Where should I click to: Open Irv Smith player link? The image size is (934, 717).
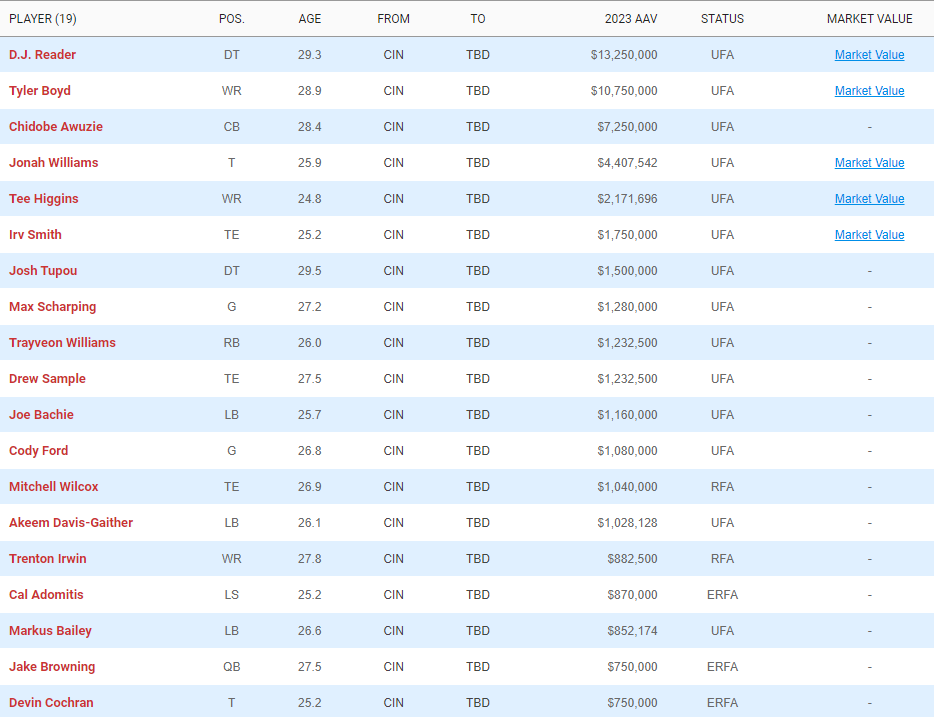click(x=35, y=235)
